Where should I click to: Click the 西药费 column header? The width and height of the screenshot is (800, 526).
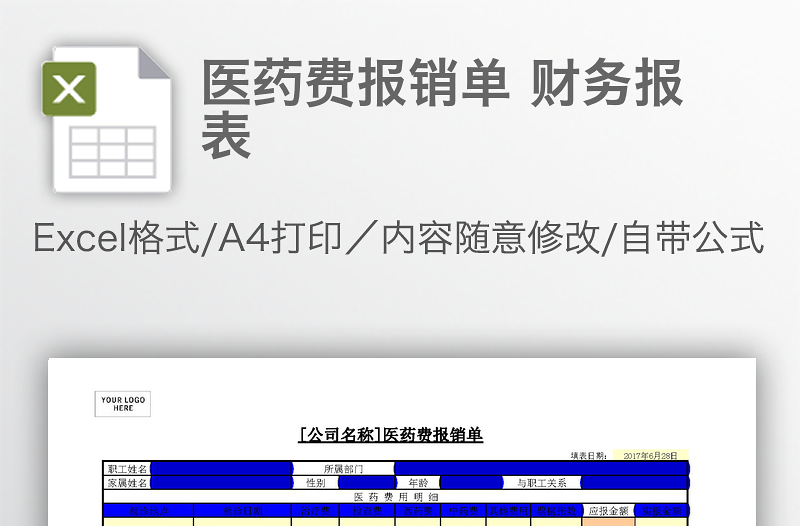[x=418, y=511]
